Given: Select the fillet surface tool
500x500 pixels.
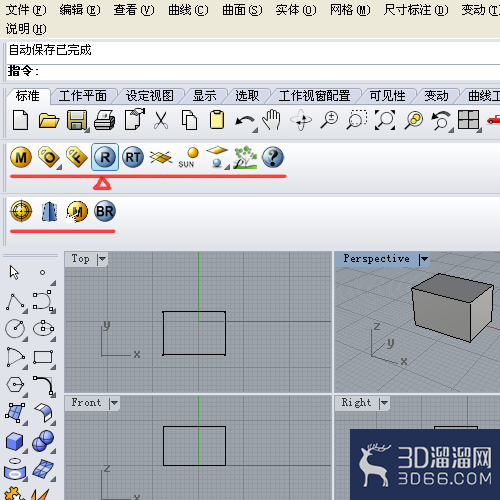Looking at the screenshot, I should click(43, 413).
